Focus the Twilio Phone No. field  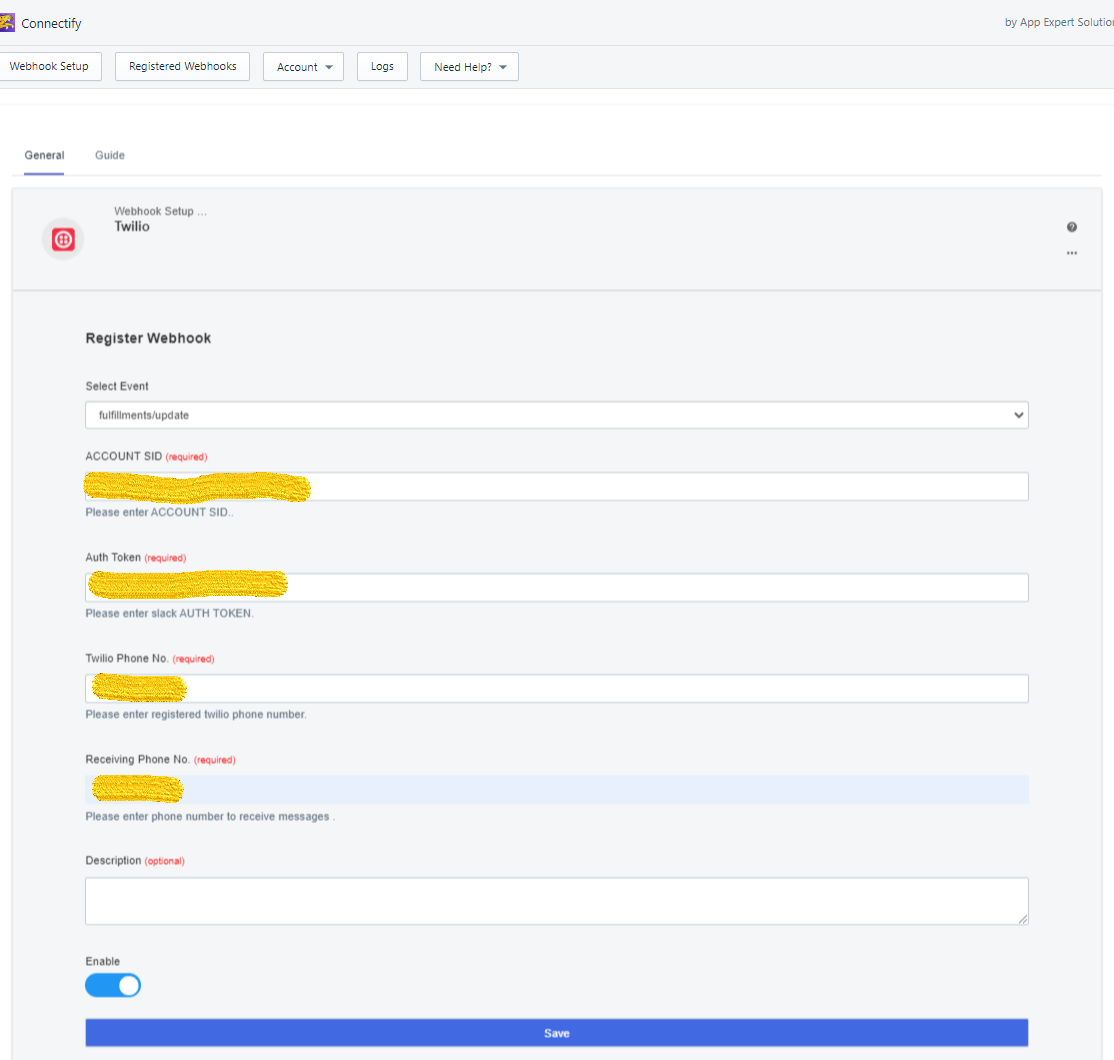[556, 688]
